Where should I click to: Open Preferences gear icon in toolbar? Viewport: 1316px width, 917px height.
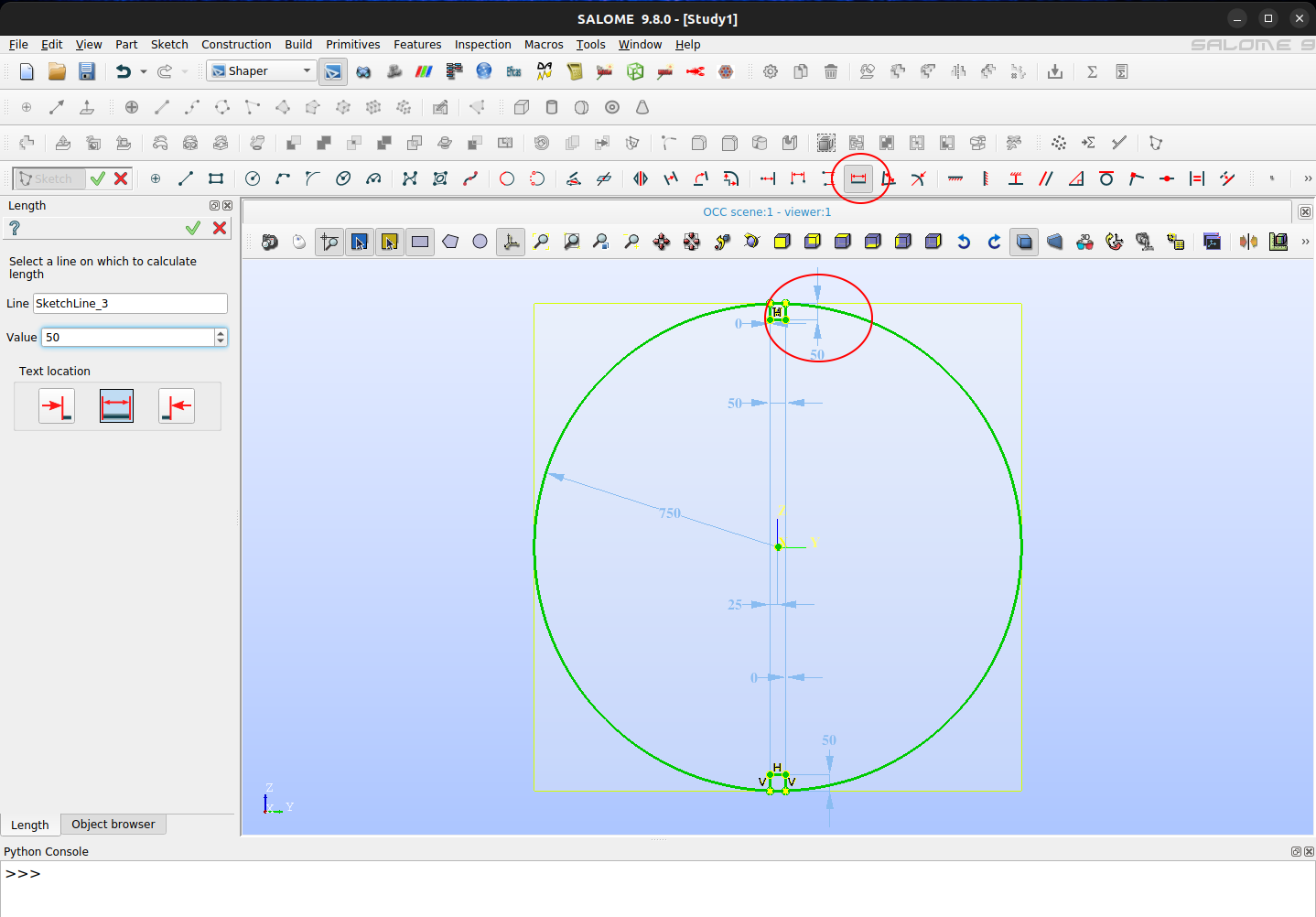[x=771, y=71]
